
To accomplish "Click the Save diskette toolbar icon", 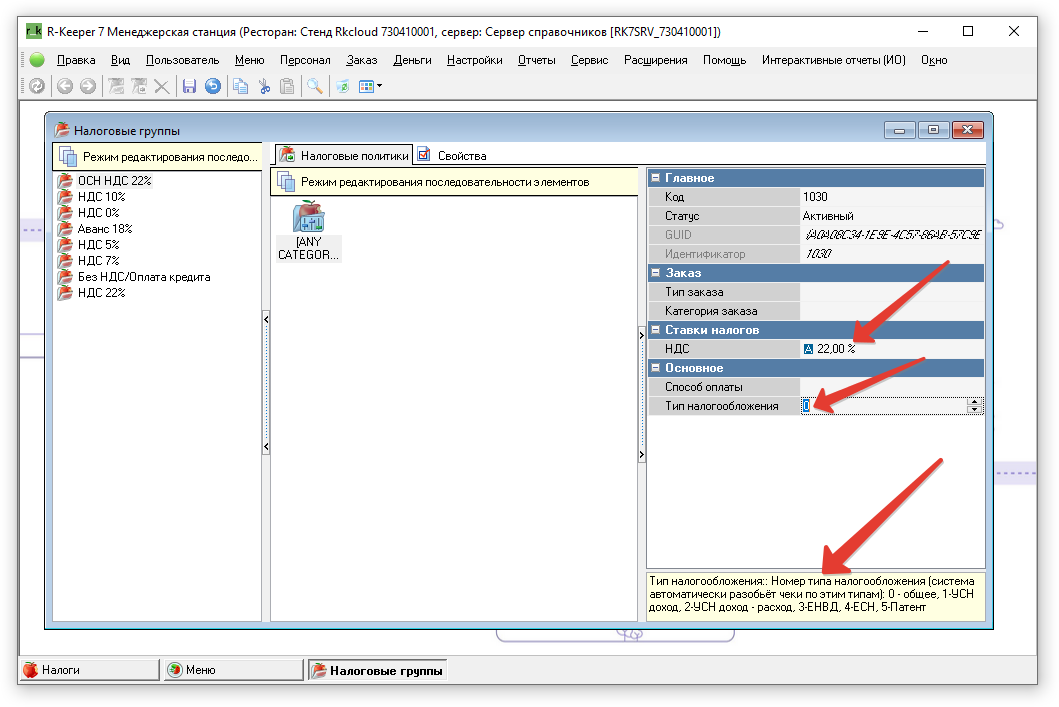I will 189,87.
